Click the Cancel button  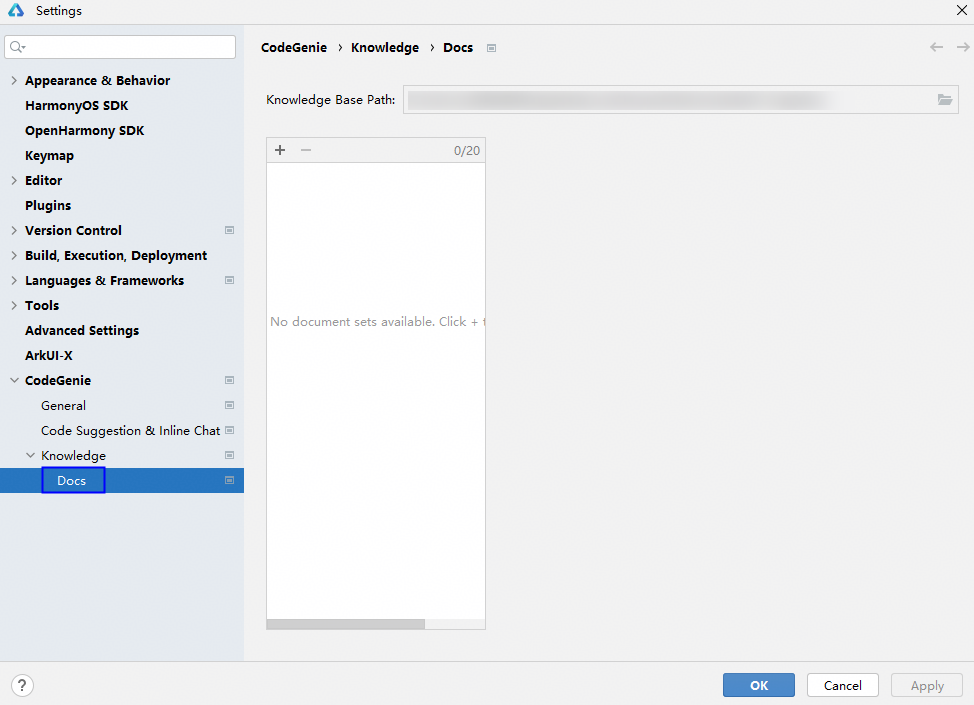coord(842,685)
